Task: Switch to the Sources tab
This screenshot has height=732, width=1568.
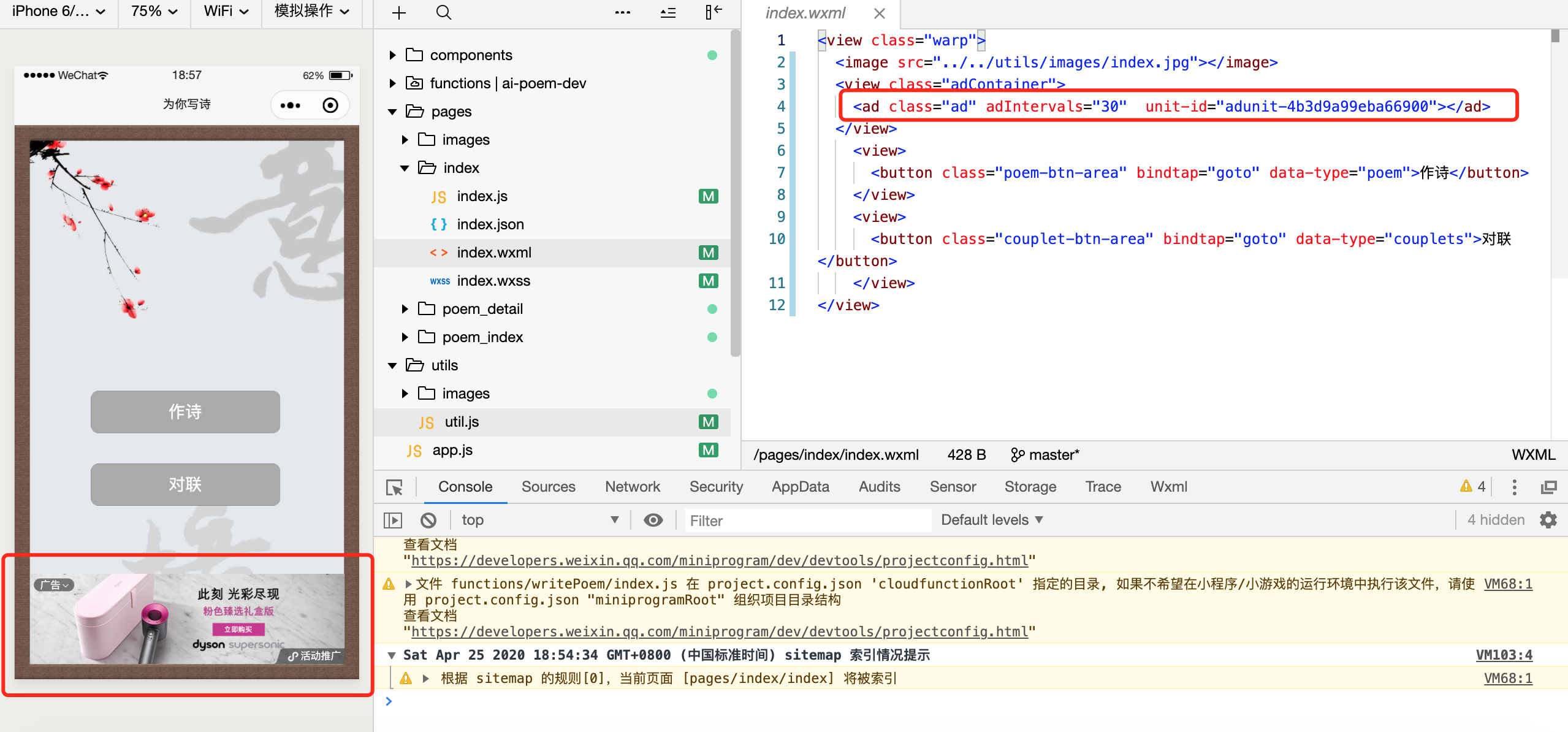Action: (x=548, y=487)
